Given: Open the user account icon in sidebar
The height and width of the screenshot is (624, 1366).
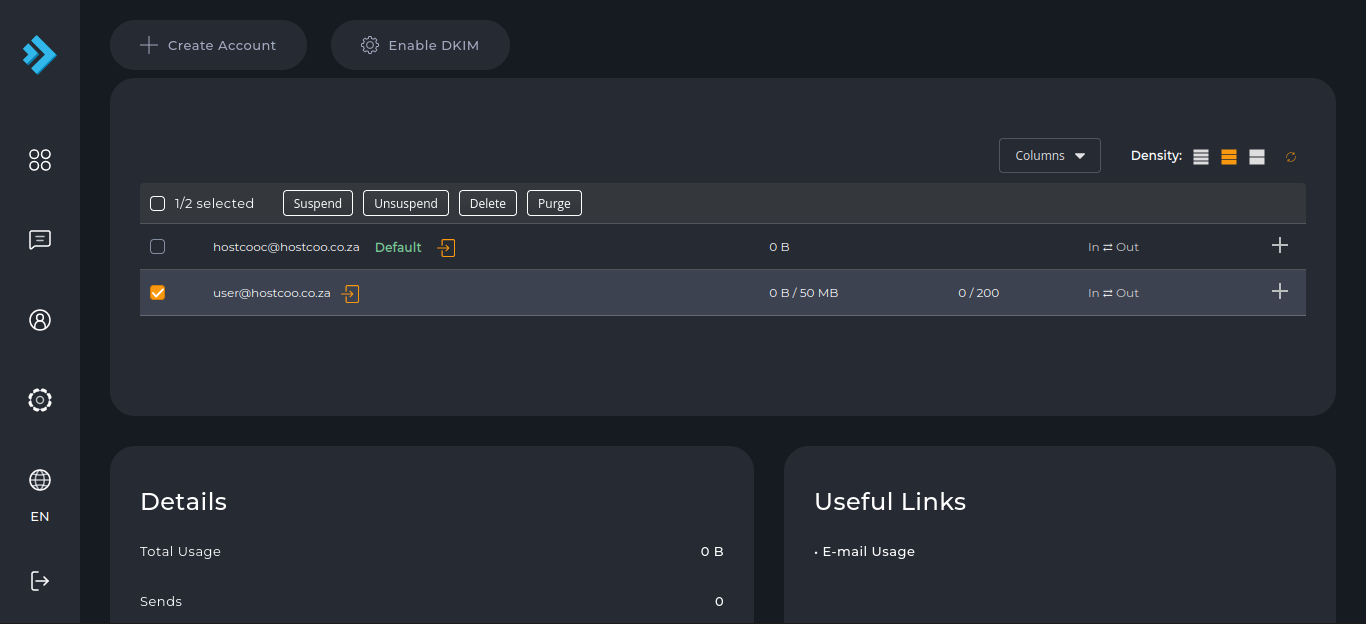Looking at the screenshot, I should 40,320.
